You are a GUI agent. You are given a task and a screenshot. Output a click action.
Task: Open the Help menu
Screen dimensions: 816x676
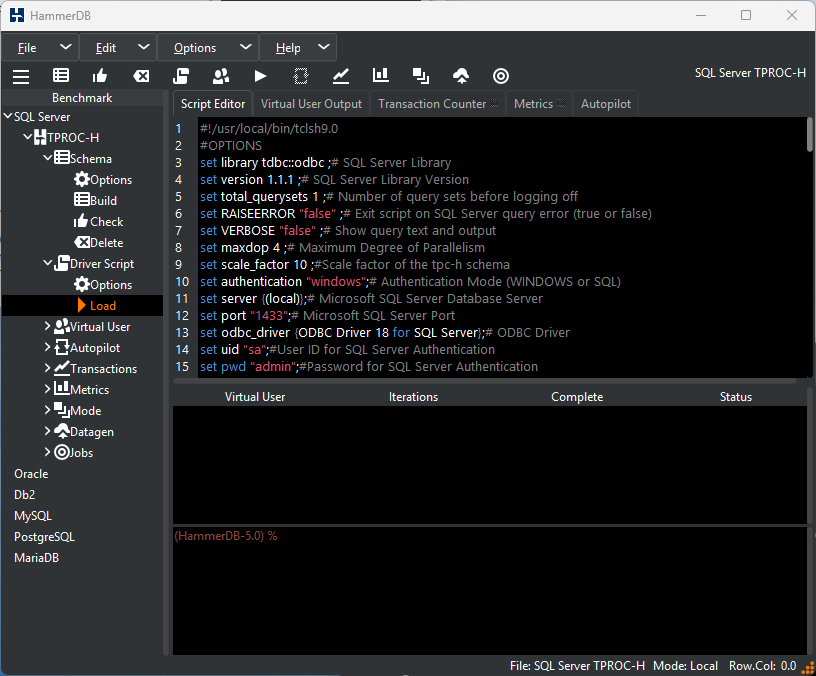click(x=298, y=48)
